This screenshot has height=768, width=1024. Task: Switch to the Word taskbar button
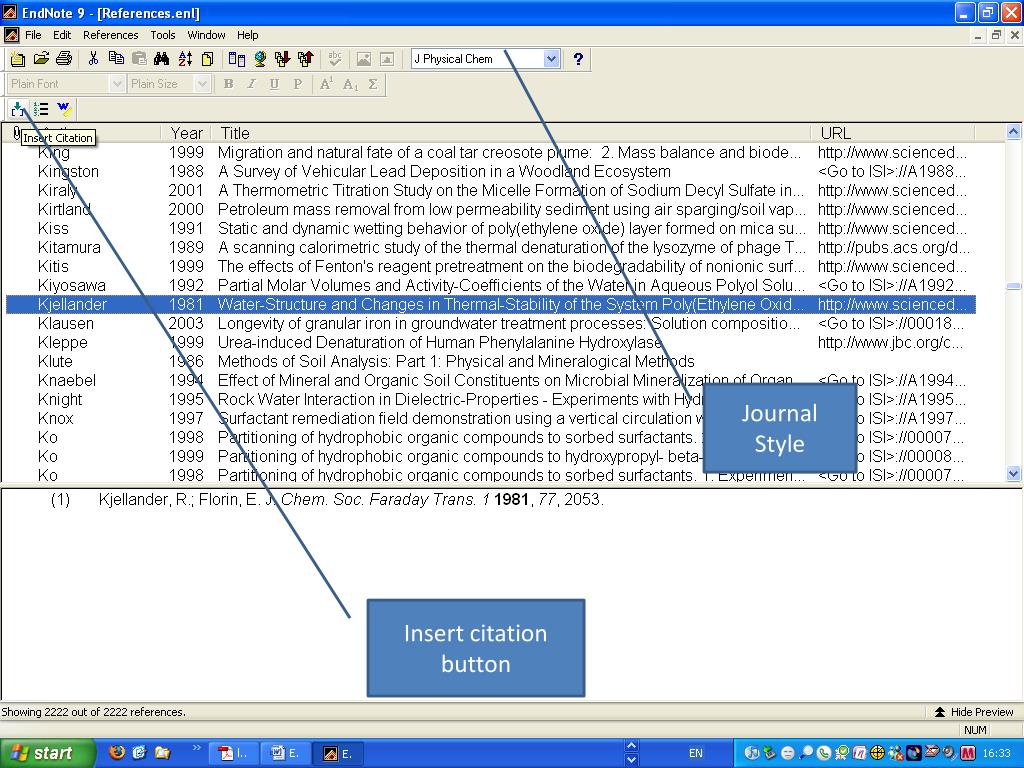[284, 754]
